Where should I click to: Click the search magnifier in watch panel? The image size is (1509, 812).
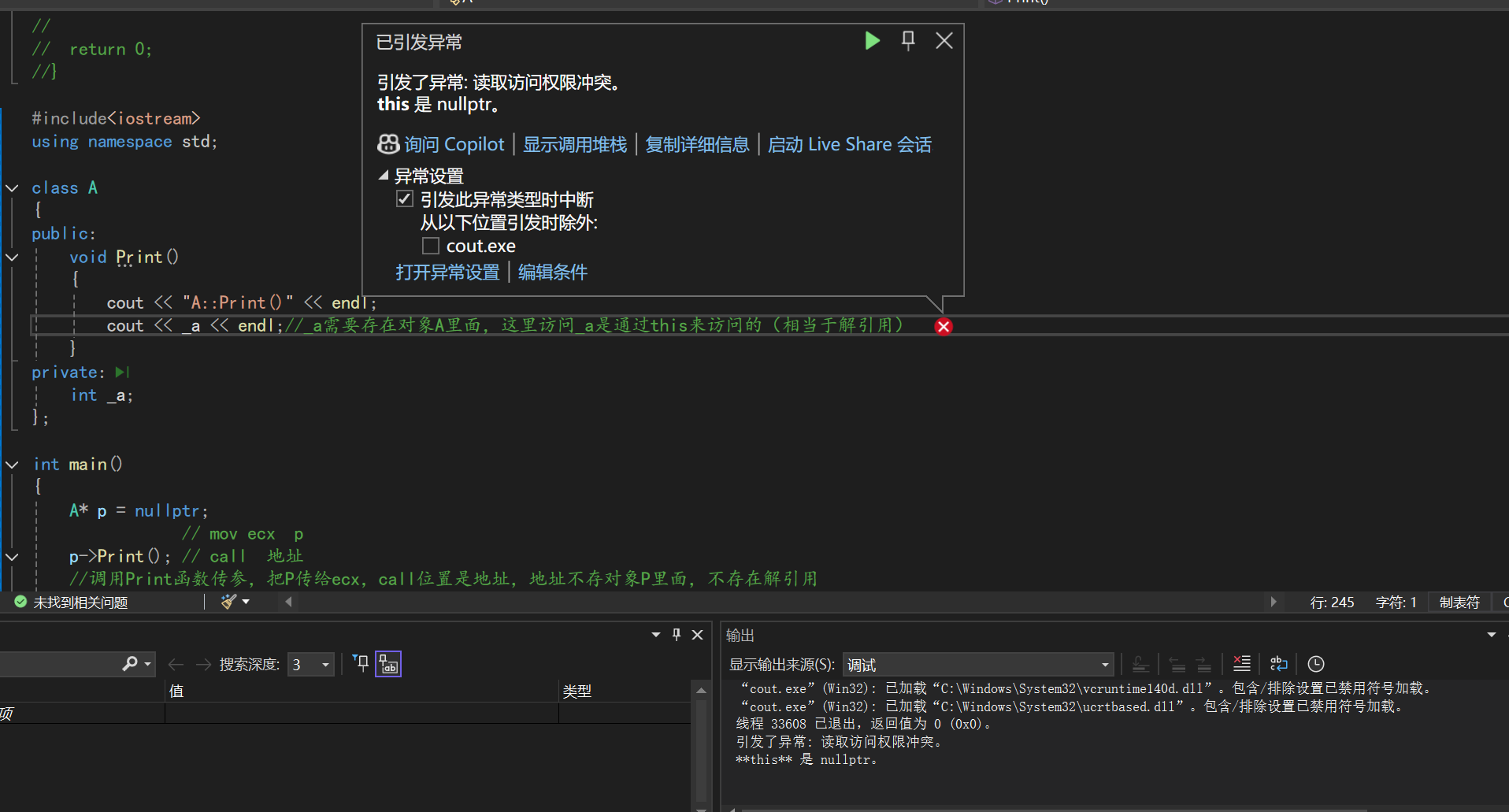pos(130,664)
